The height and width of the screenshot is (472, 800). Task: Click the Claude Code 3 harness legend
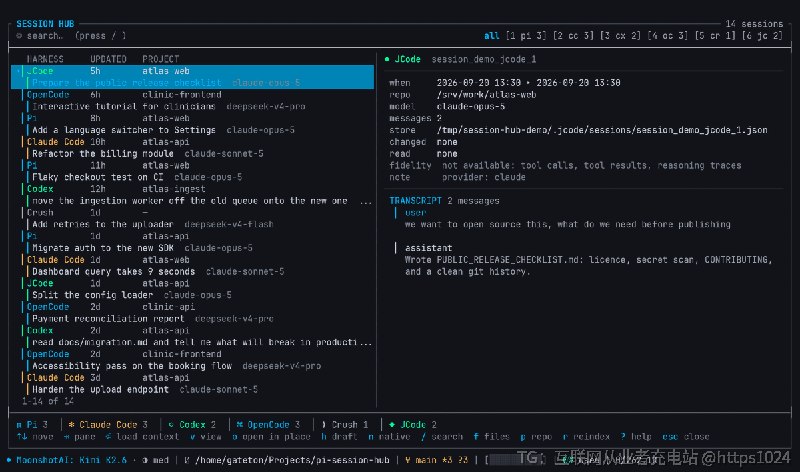[x=108, y=425]
